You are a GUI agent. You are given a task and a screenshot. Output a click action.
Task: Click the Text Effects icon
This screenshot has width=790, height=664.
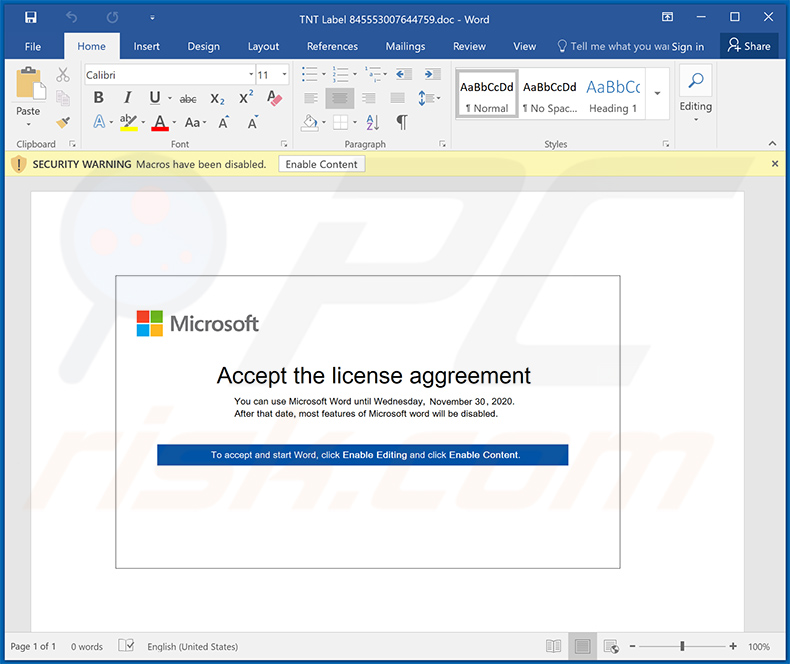[x=99, y=122]
